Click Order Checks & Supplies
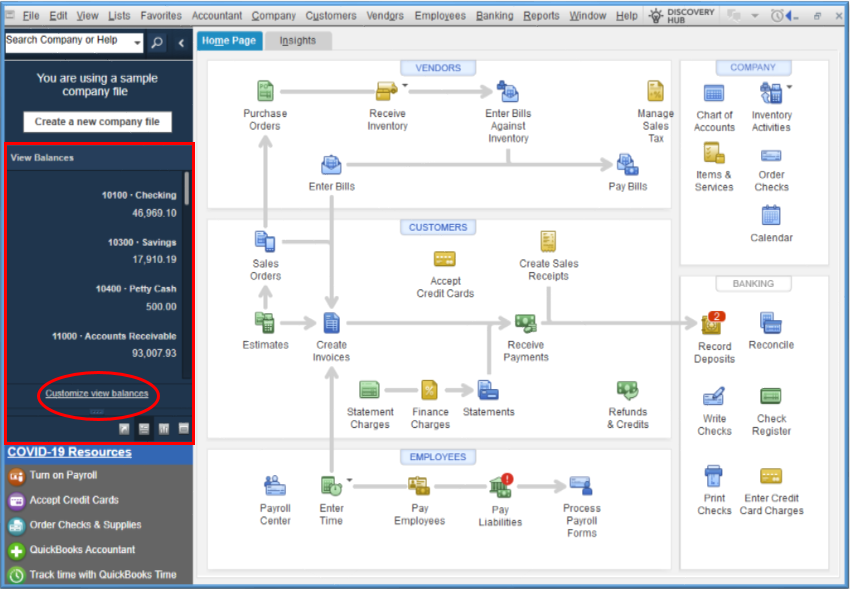 pos(75,525)
